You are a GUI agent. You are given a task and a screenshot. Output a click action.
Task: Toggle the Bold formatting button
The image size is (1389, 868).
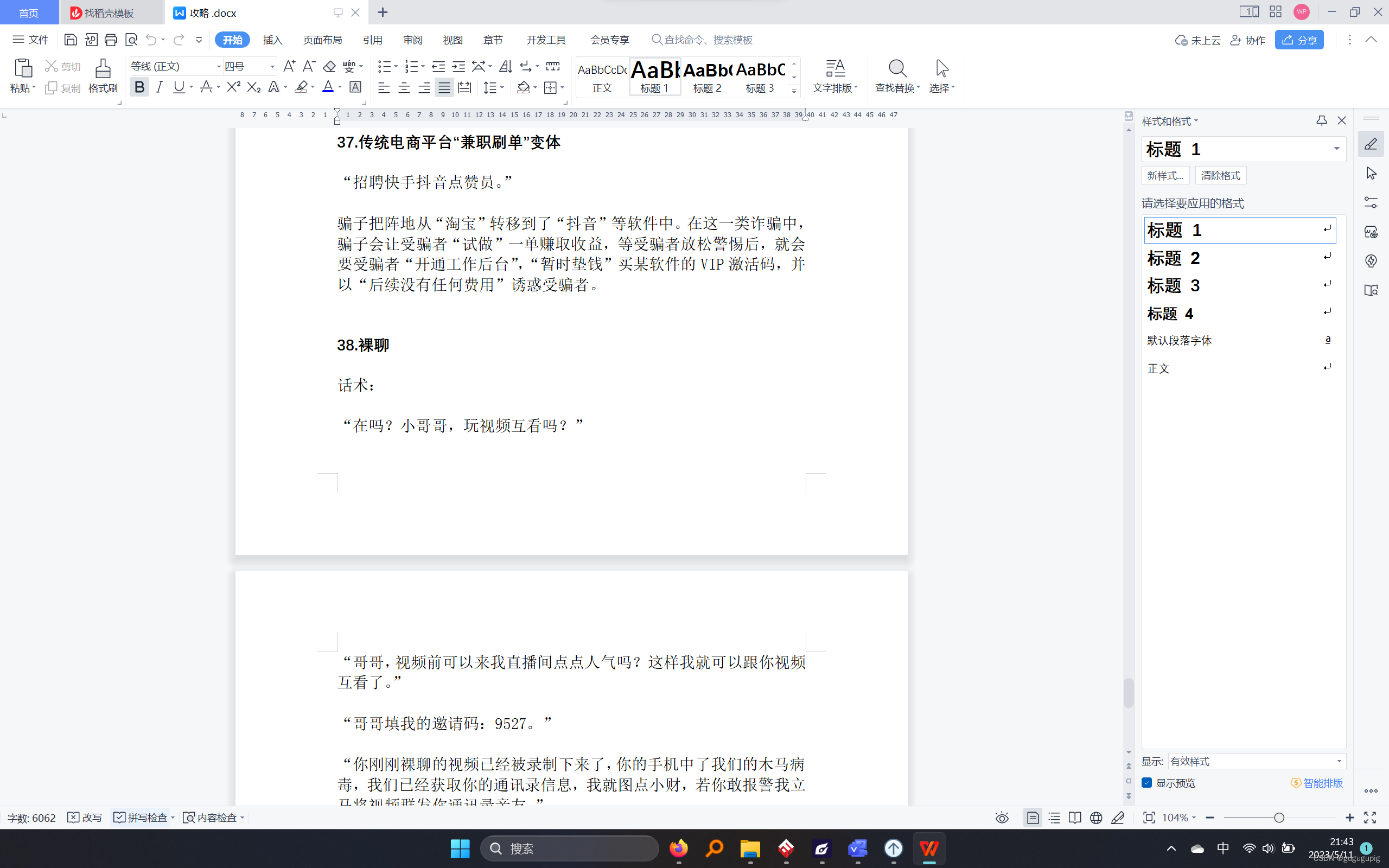[139, 87]
